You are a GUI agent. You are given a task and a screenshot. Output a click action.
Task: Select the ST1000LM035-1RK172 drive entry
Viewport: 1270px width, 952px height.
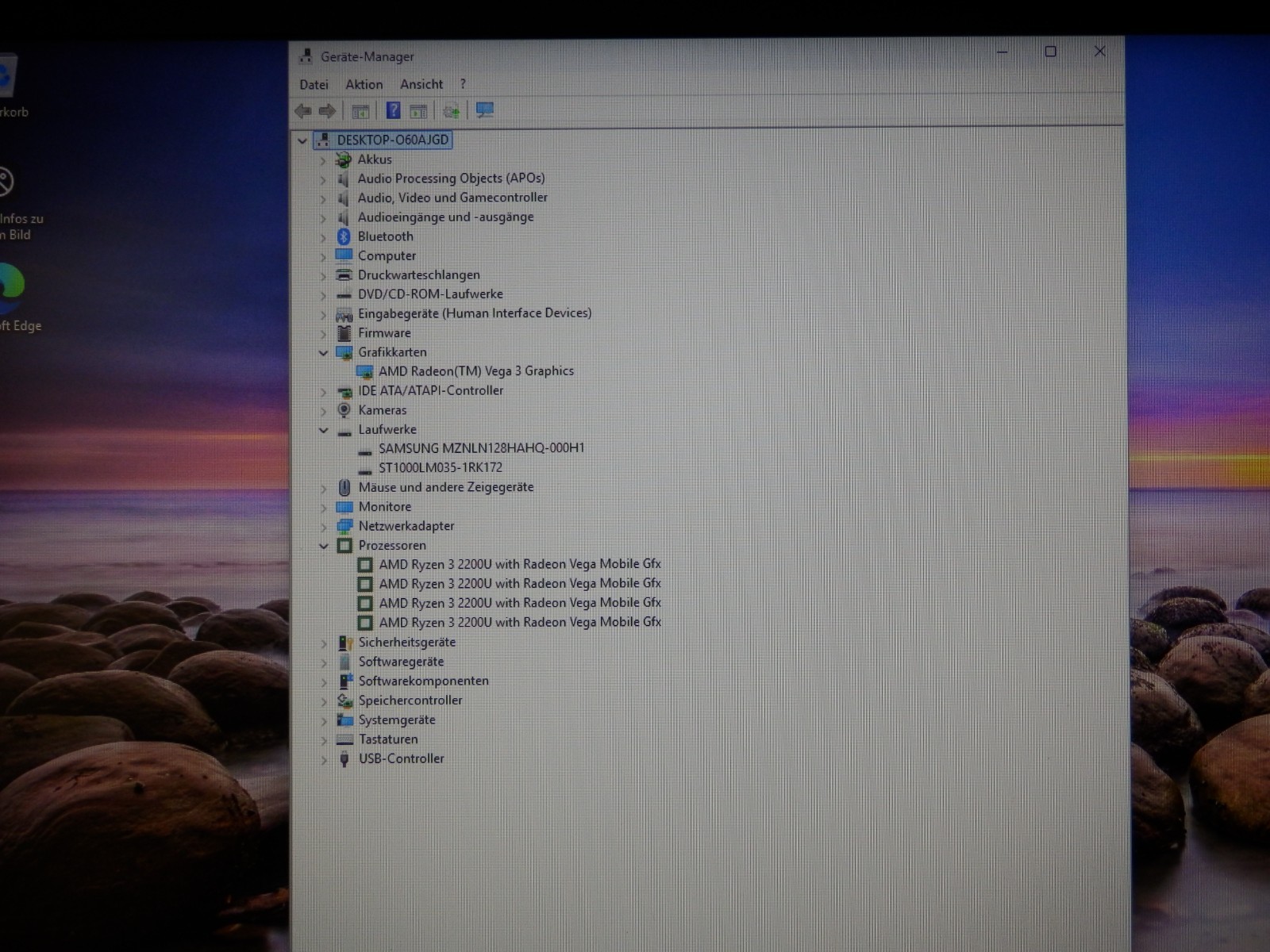441,467
